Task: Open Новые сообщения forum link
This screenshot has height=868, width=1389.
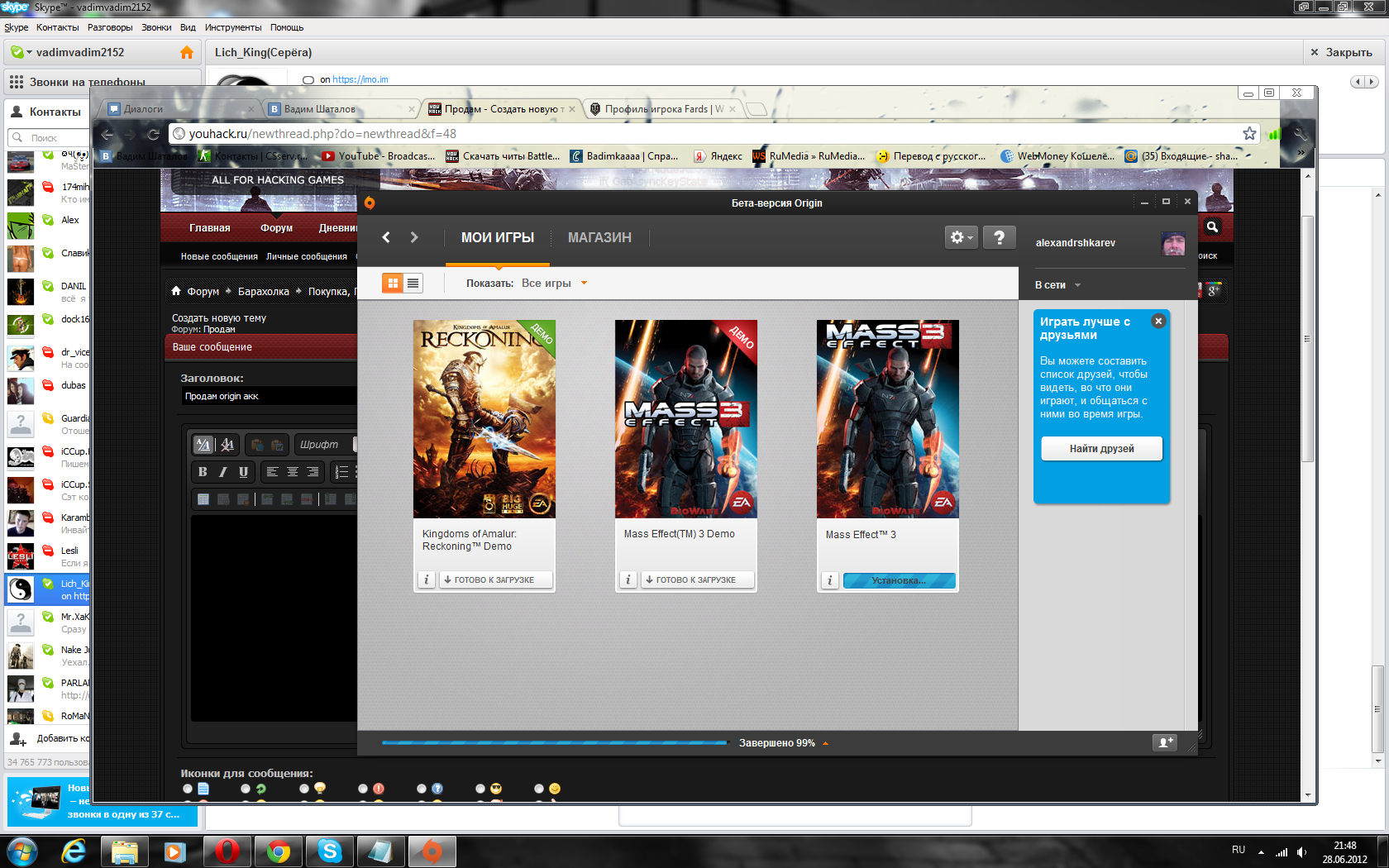Action: click(x=219, y=257)
